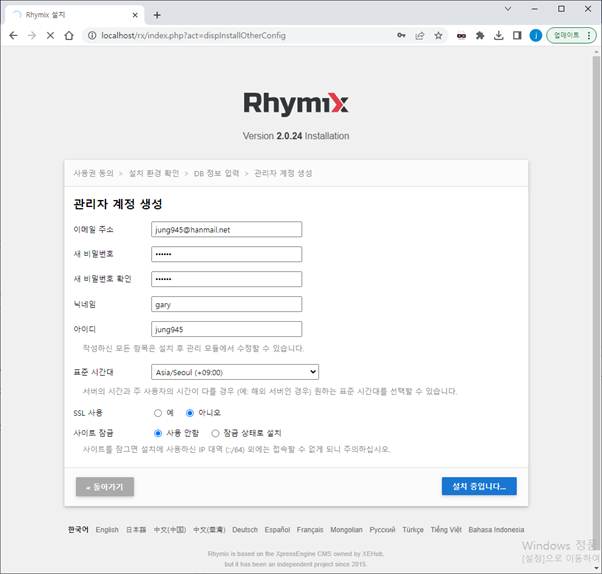Toggle the side panel icon
The image size is (602, 574).
point(517,36)
